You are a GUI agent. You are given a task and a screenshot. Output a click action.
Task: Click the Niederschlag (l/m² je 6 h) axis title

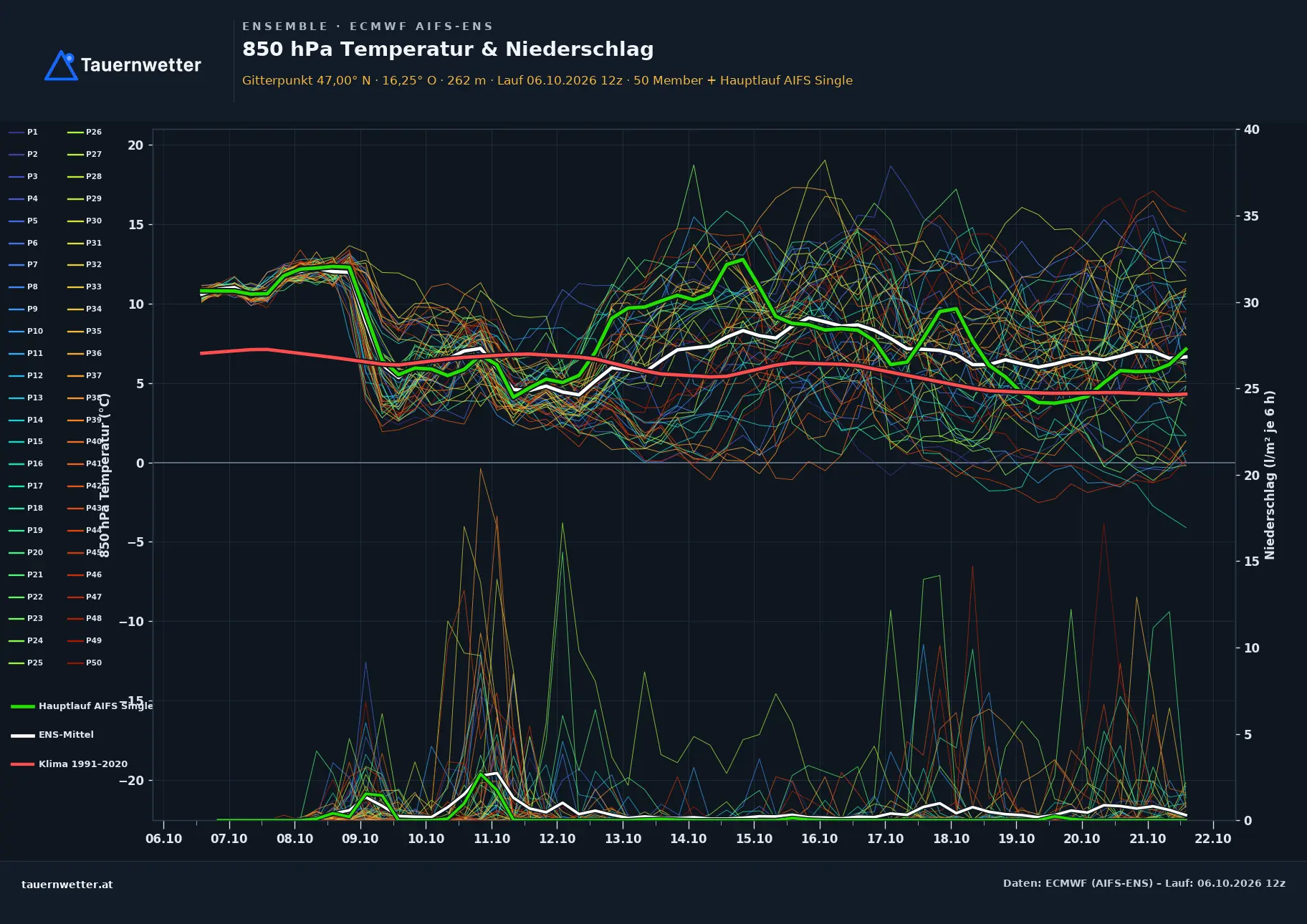pyautogui.click(x=1270, y=475)
